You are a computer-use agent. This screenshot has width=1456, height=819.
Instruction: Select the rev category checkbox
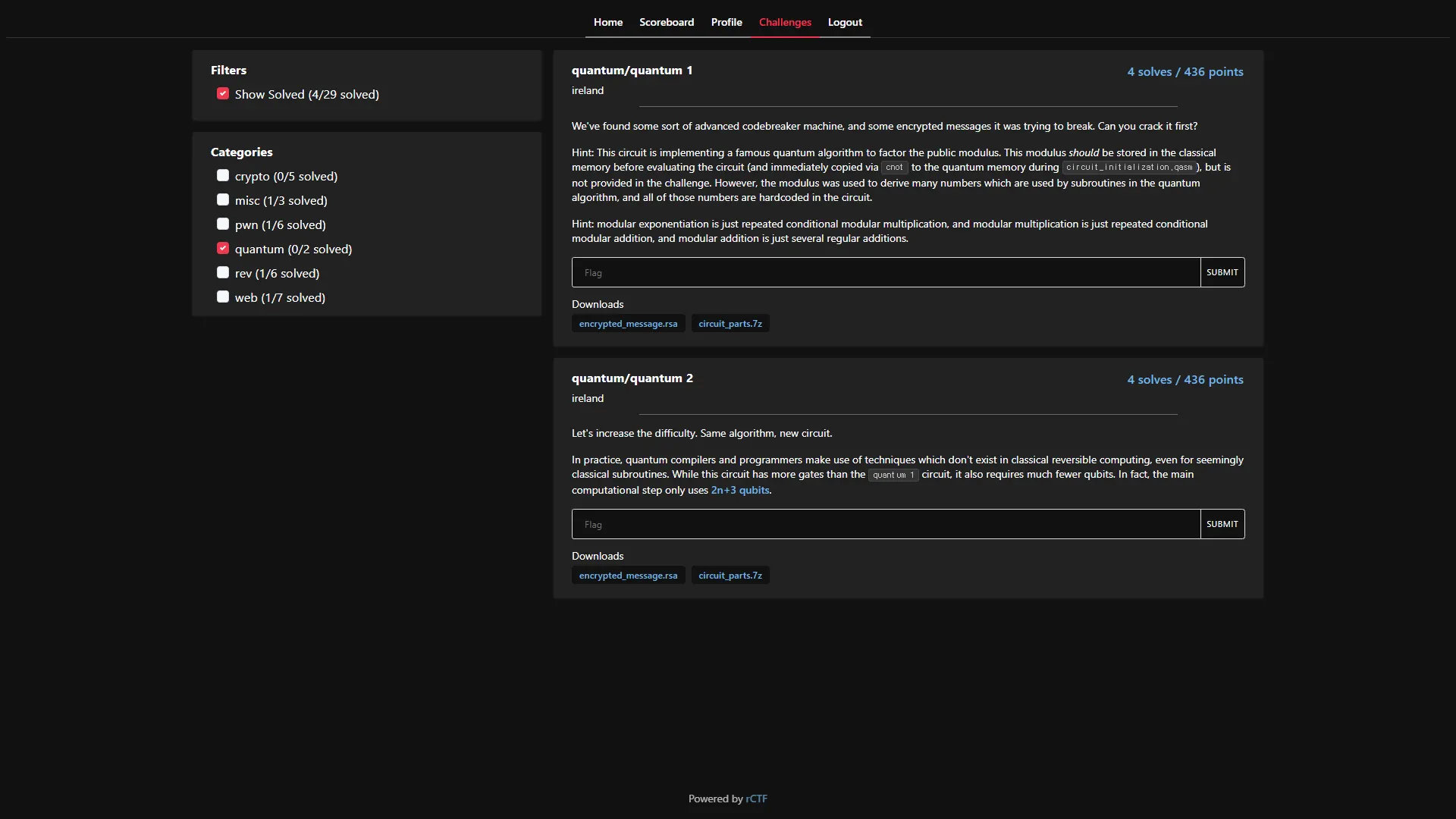223,273
